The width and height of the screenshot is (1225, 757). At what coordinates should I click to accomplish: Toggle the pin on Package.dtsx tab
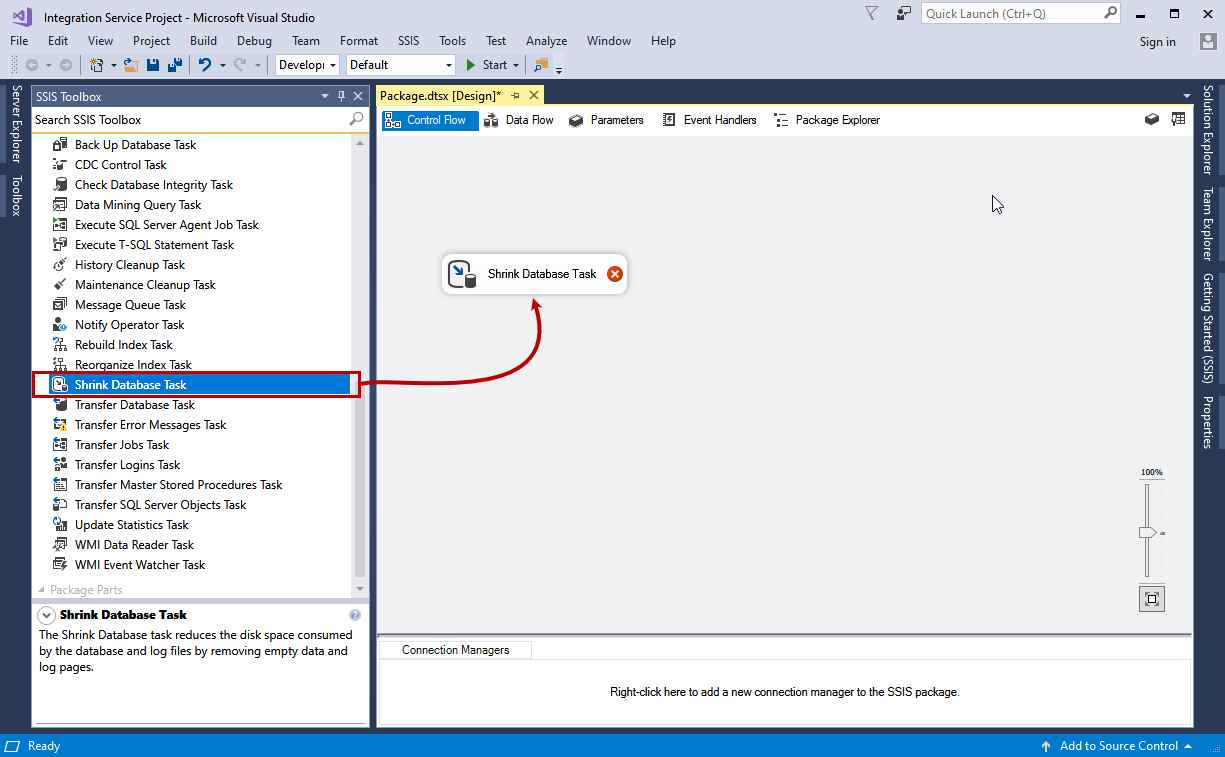click(516, 95)
